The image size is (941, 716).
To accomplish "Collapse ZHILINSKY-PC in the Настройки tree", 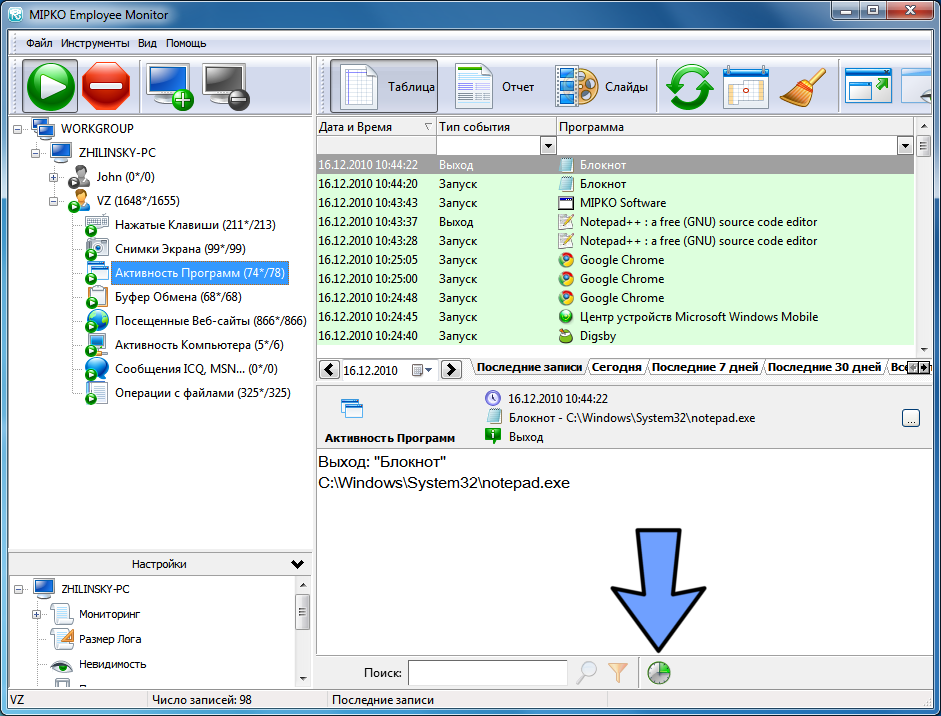I will point(19,589).
